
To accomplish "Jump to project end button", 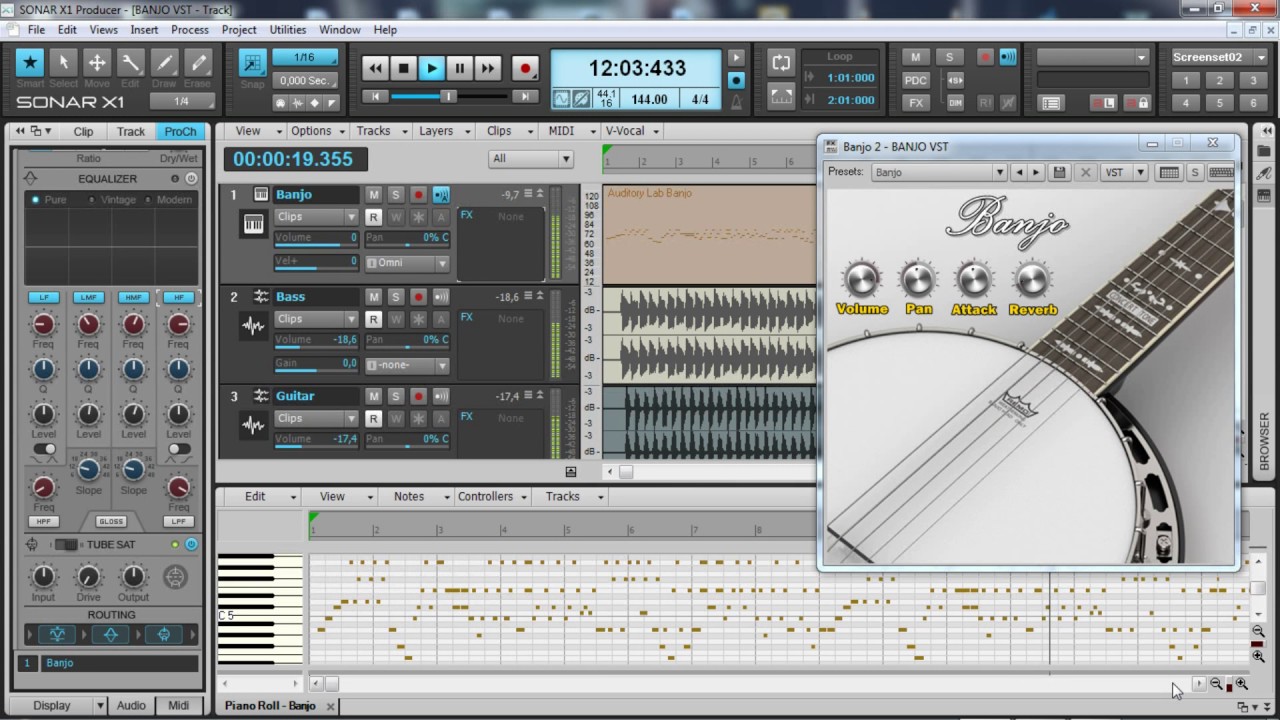I will [524, 96].
